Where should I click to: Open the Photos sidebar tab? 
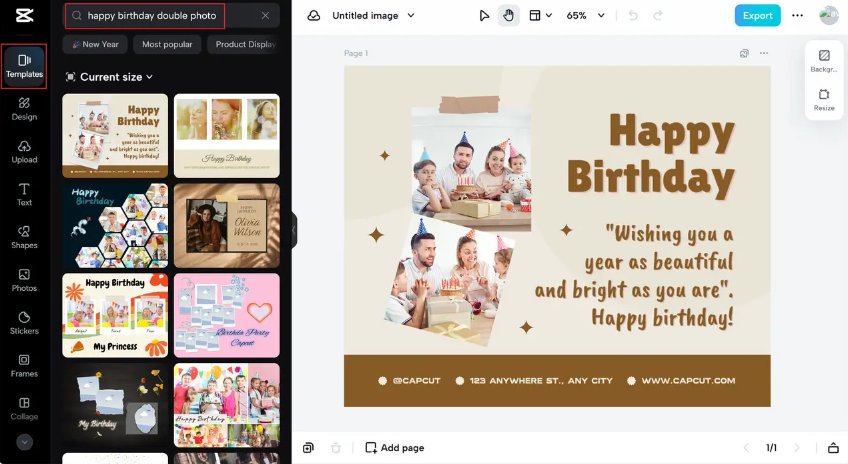point(24,281)
